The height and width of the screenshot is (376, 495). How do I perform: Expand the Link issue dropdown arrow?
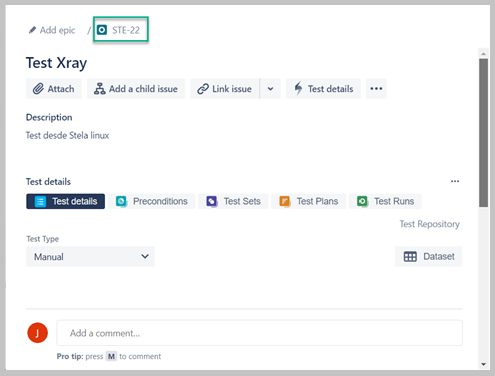click(270, 89)
